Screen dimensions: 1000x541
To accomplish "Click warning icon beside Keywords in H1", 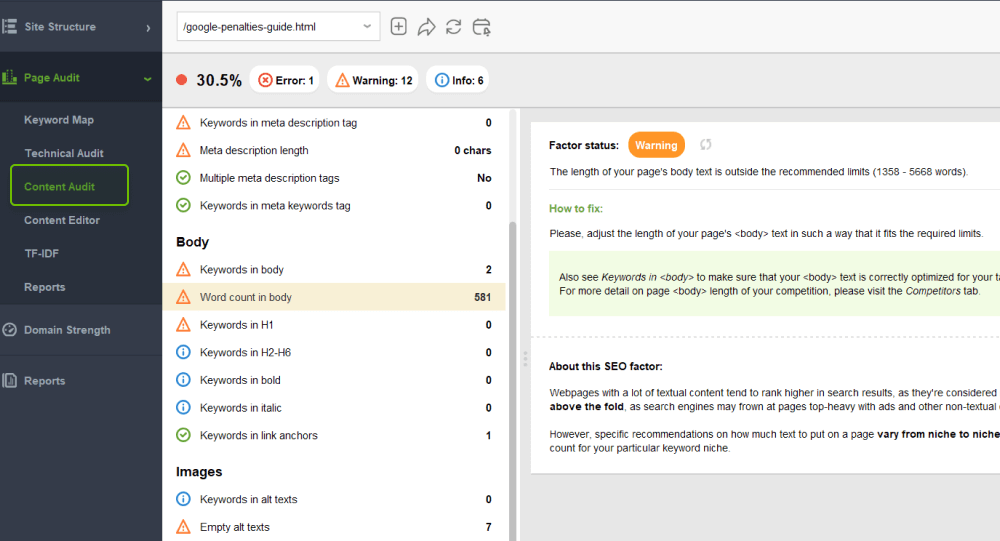I will [183, 325].
